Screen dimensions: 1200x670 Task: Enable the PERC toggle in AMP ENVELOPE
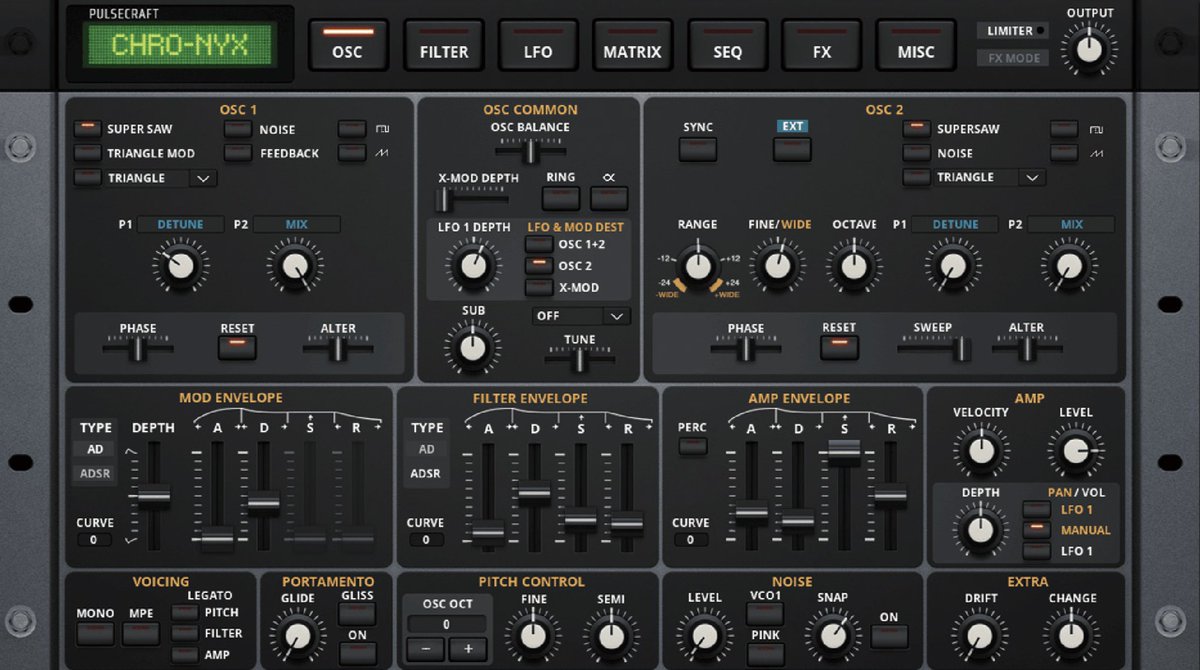691,446
